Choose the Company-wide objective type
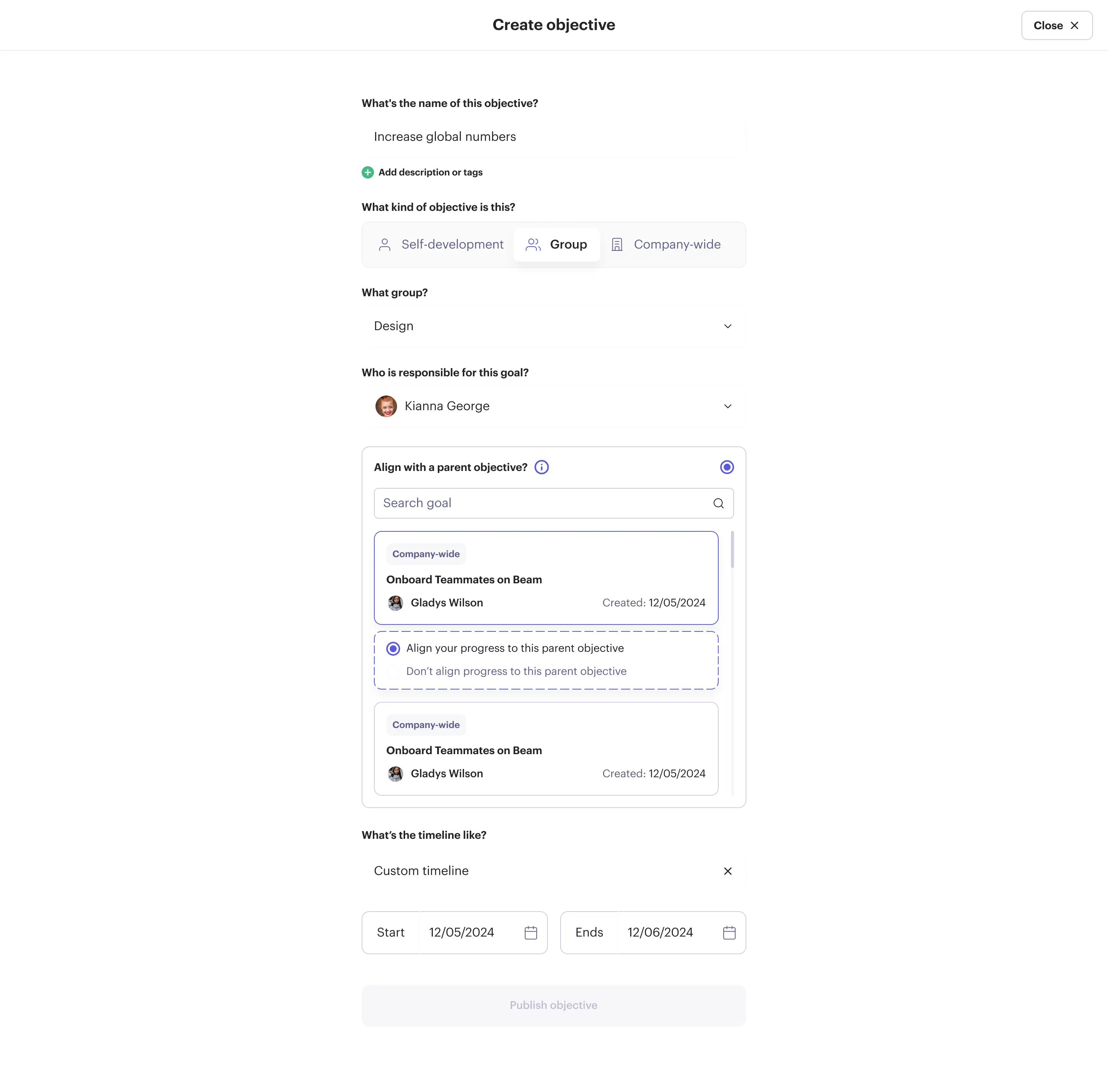 tap(666, 245)
